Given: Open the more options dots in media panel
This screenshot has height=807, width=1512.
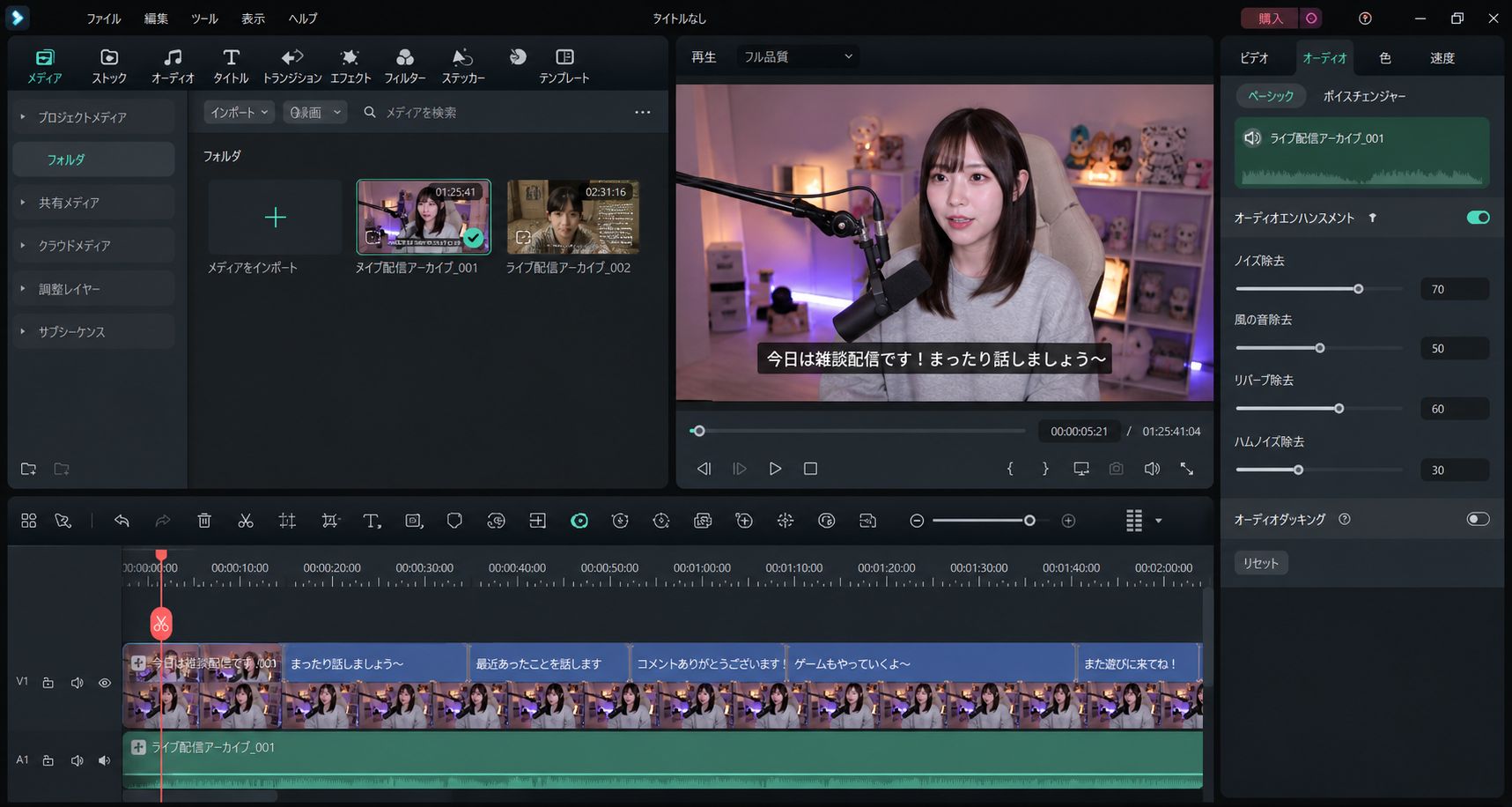Looking at the screenshot, I should click(x=643, y=112).
